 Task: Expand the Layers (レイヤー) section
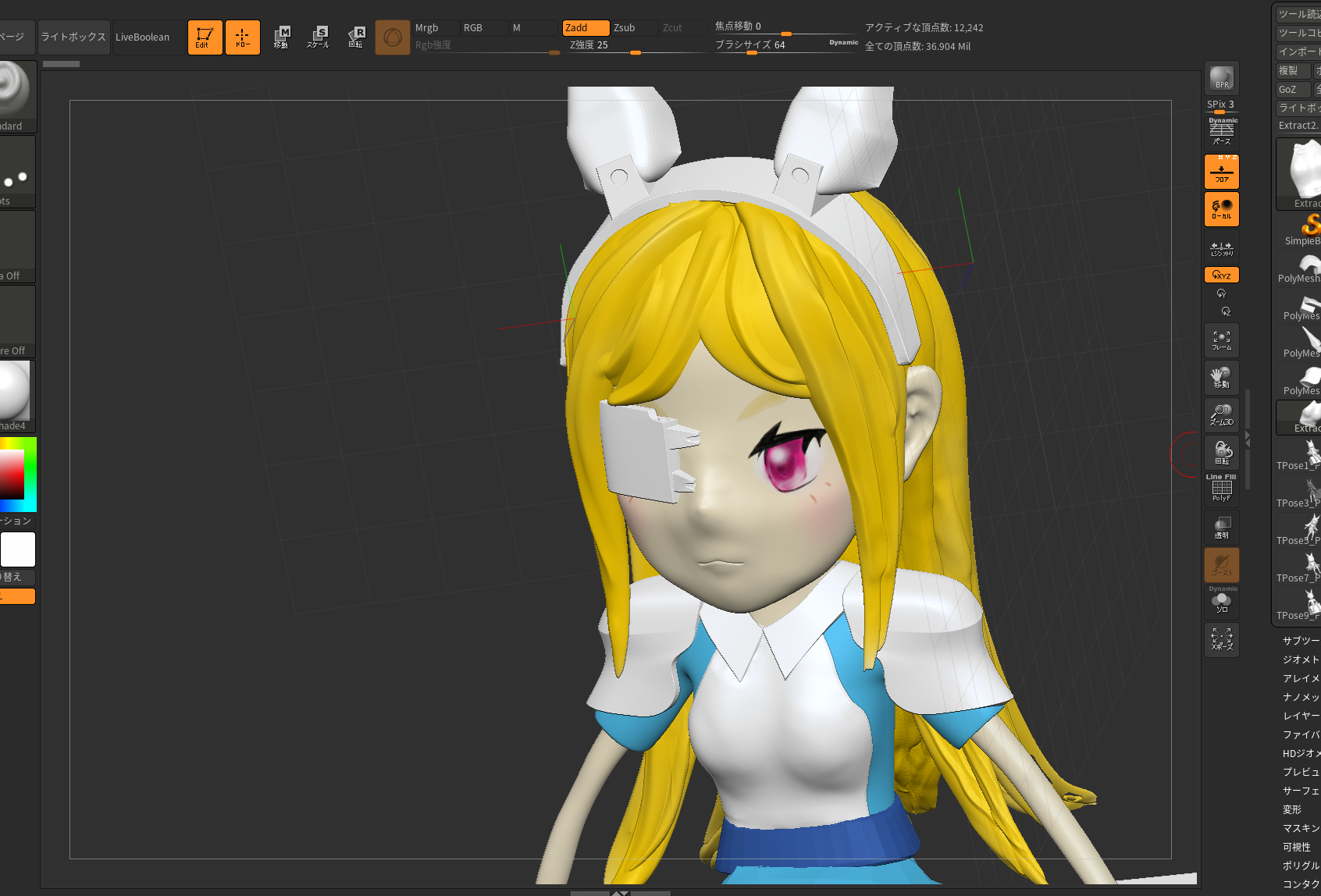pyautogui.click(x=1301, y=715)
